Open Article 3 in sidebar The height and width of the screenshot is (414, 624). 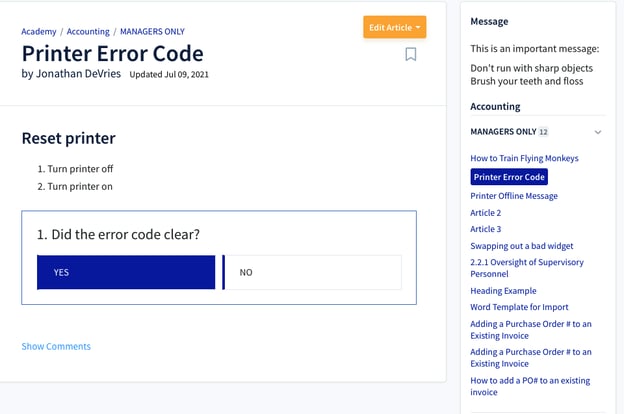(x=486, y=229)
